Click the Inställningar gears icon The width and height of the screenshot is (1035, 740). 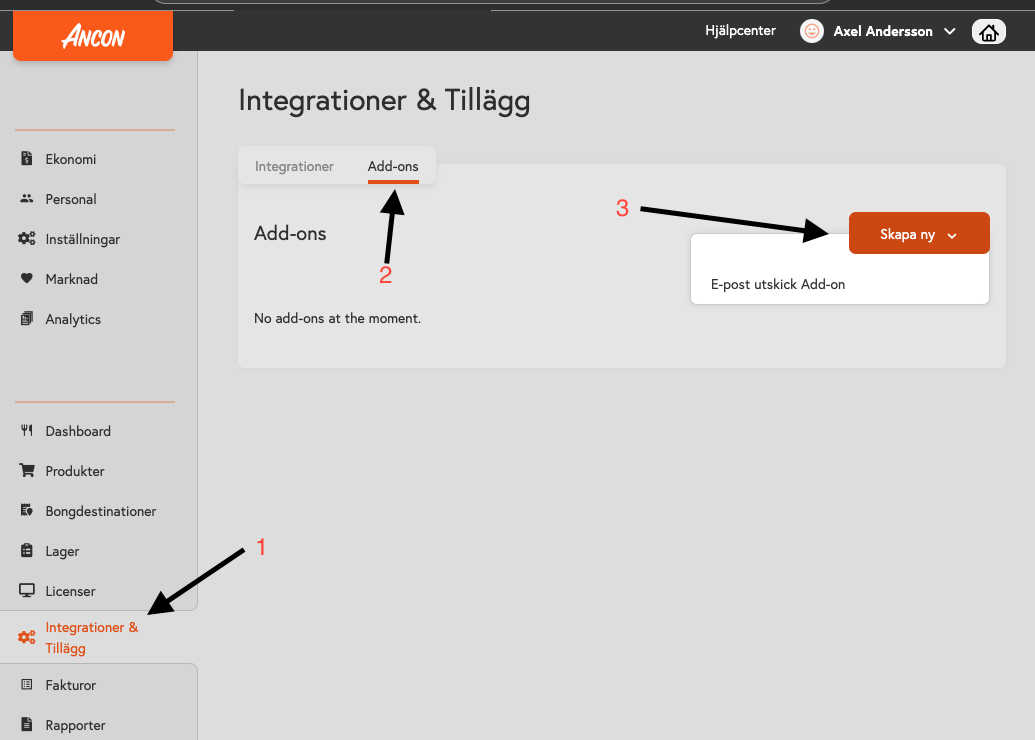pos(27,239)
